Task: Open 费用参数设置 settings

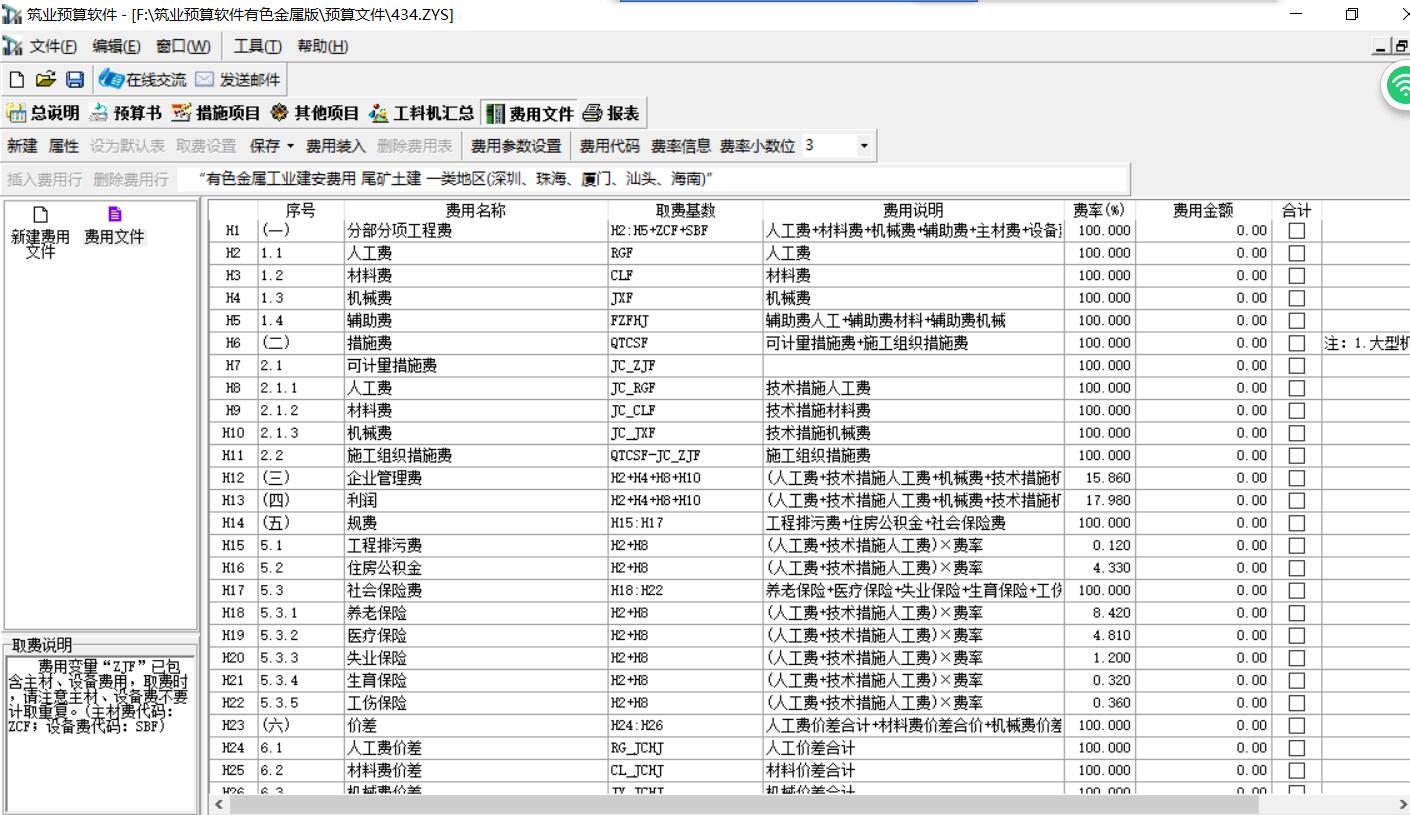Action: (x=516, y=146)
